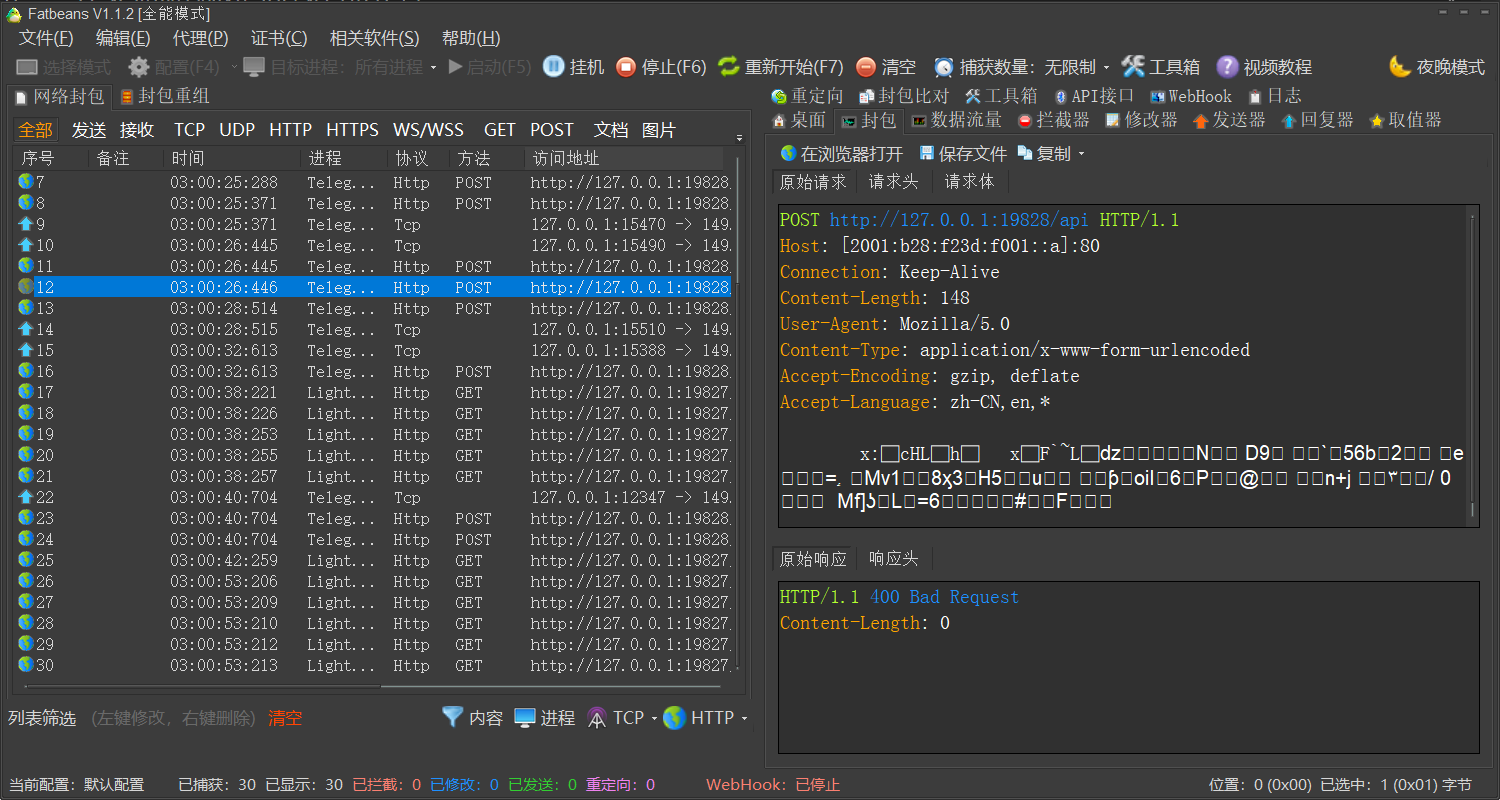1500x800 pixels.
Task: Click the 进程 filter monitor icon
Action: coord(525,717)
